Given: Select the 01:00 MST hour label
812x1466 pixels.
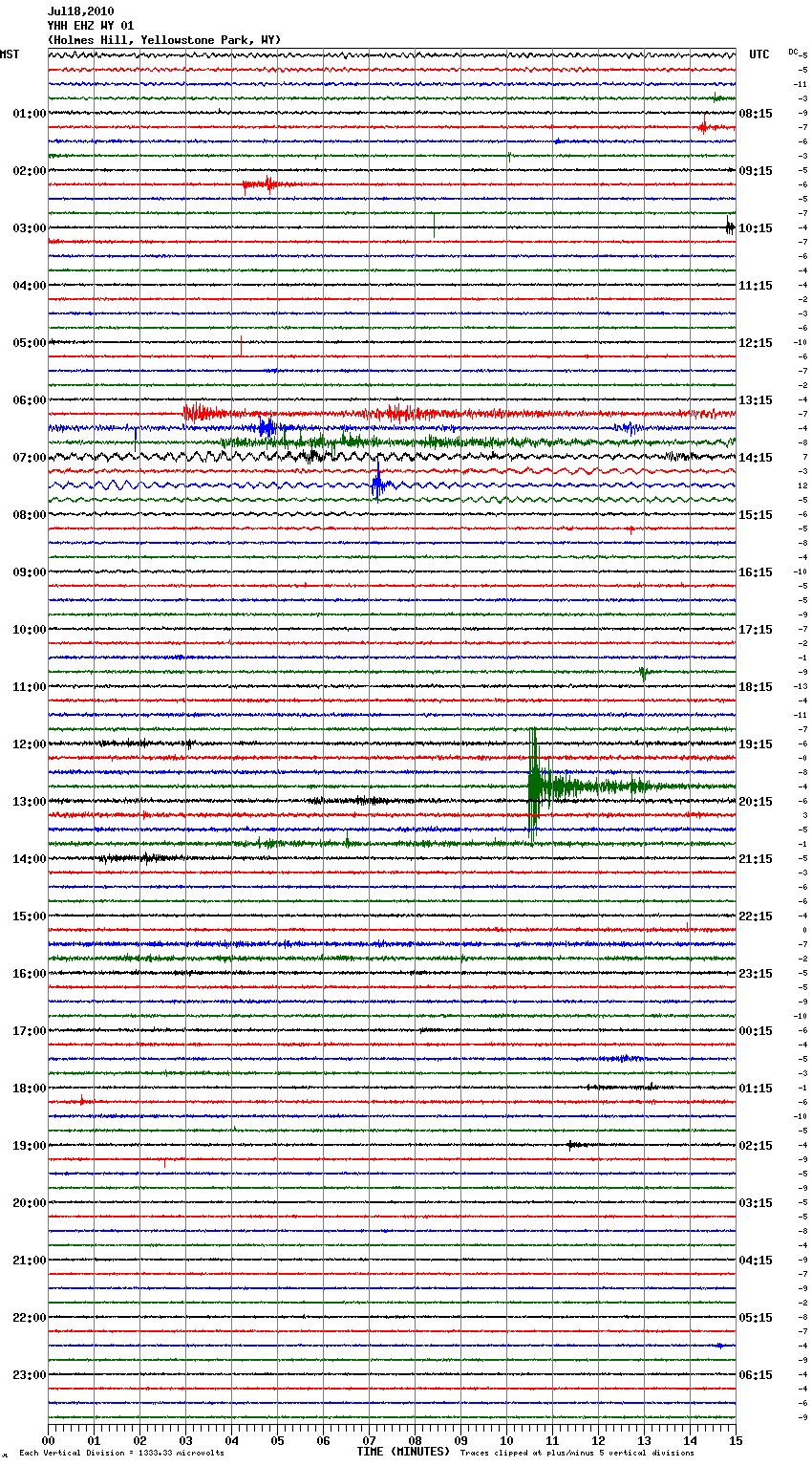Looking at the screenshot, I should pyautogui.click(x=30, y=114).
